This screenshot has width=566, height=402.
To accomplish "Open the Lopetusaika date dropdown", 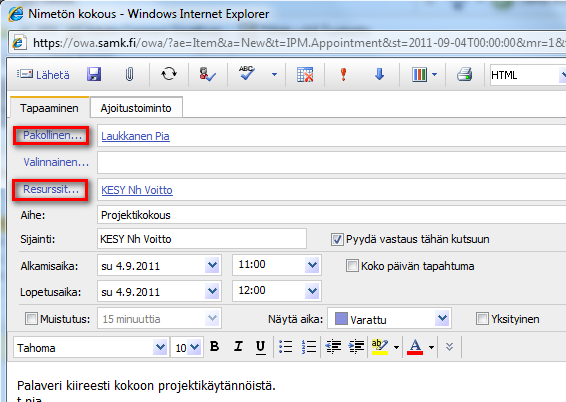I will click(212, 291).
